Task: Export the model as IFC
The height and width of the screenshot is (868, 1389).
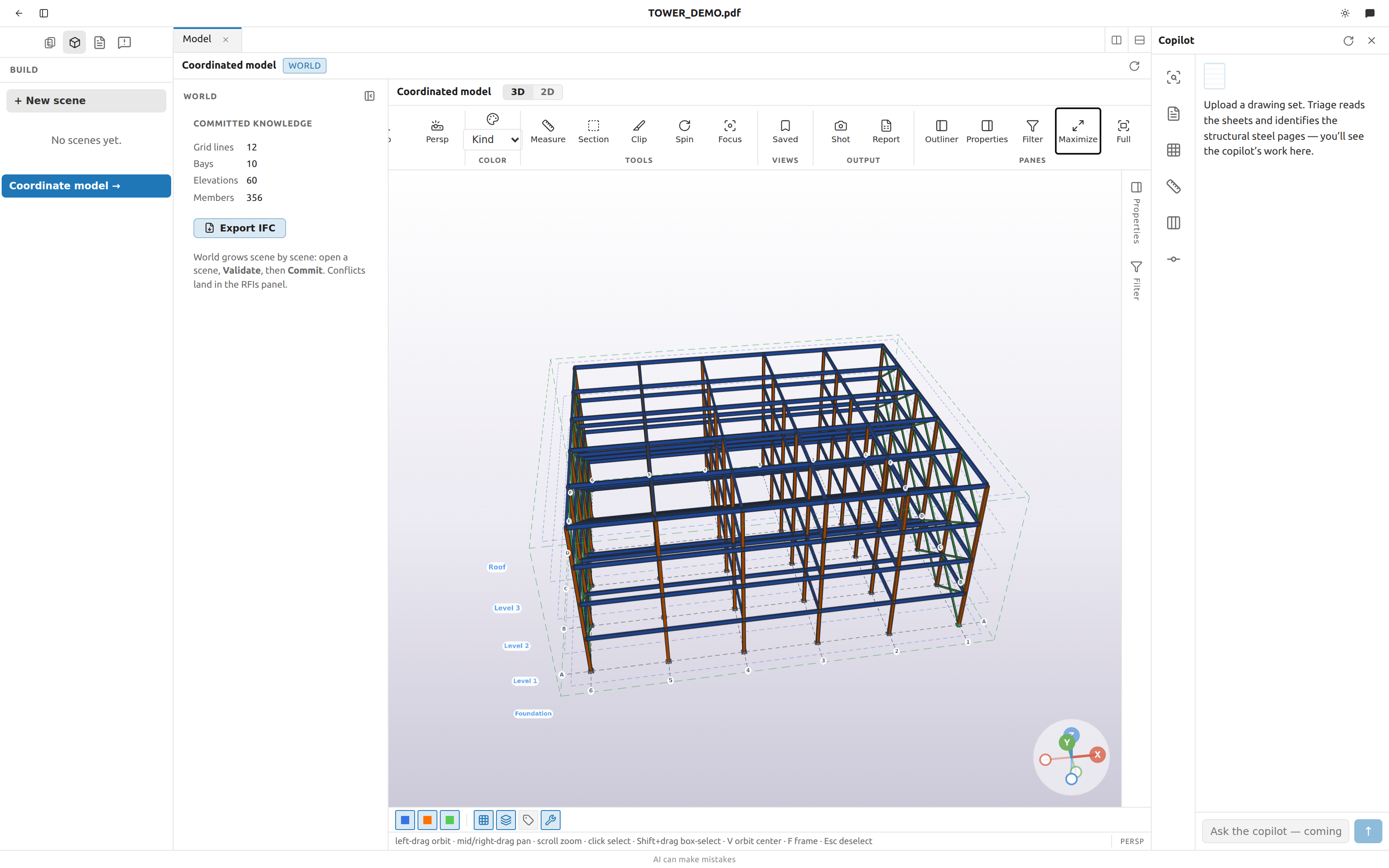Action: point(239,228)
